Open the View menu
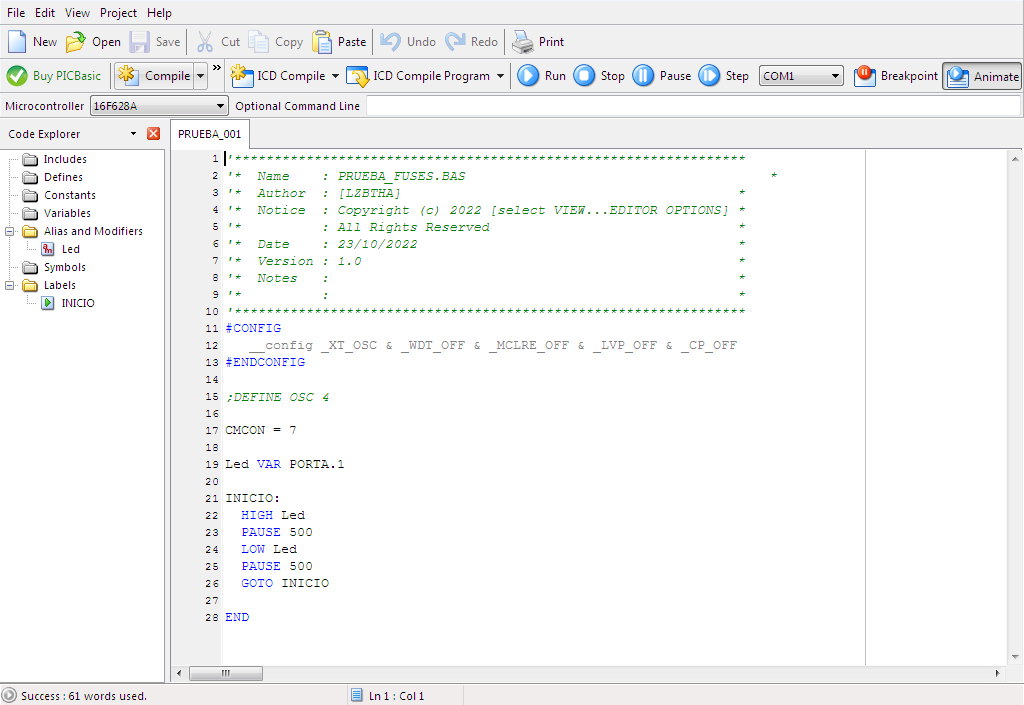The height and width of the screenshot is (705, 1024). [x=77, y=13]
